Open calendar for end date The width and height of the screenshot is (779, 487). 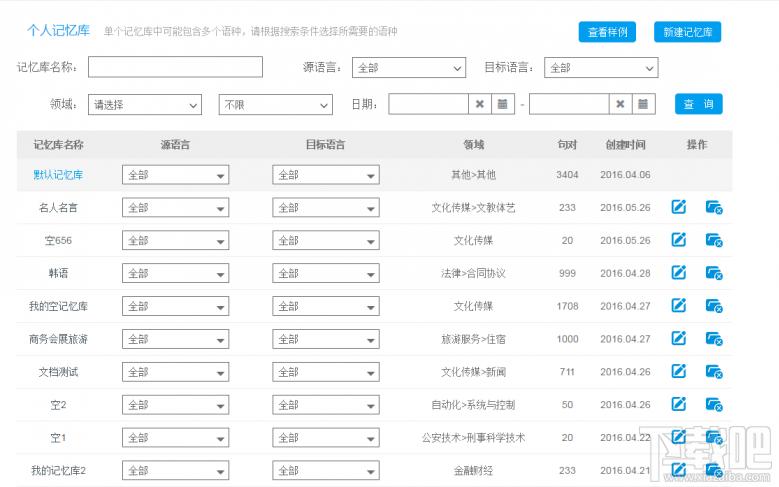[x=643, y=104]
